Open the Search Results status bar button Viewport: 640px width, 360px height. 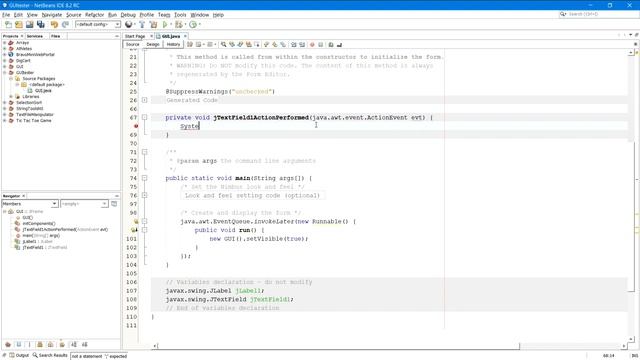coord(50,356)
